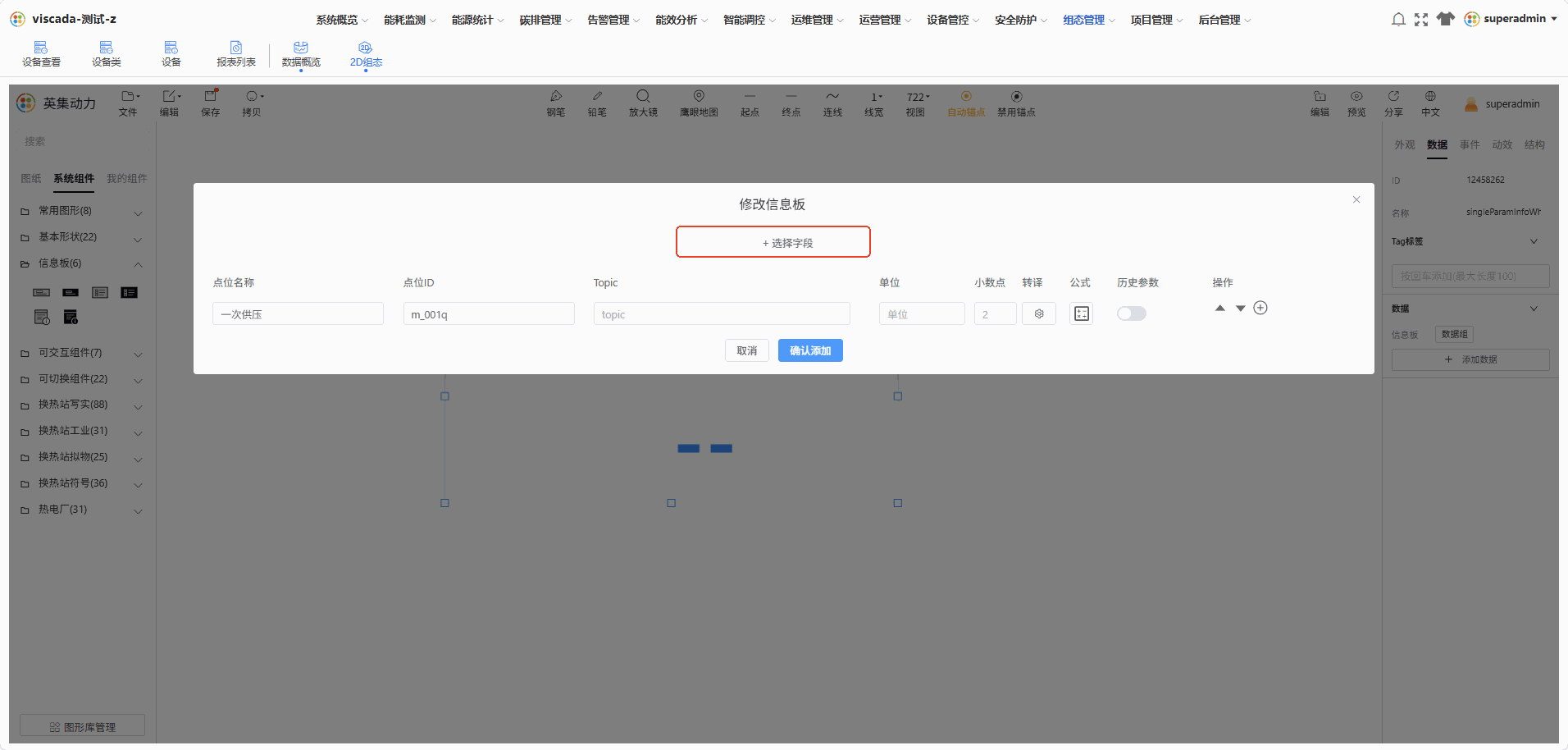1568x750 pixels.
Task: Add a row with the plus circle icon
Action: click(1260, 308)
